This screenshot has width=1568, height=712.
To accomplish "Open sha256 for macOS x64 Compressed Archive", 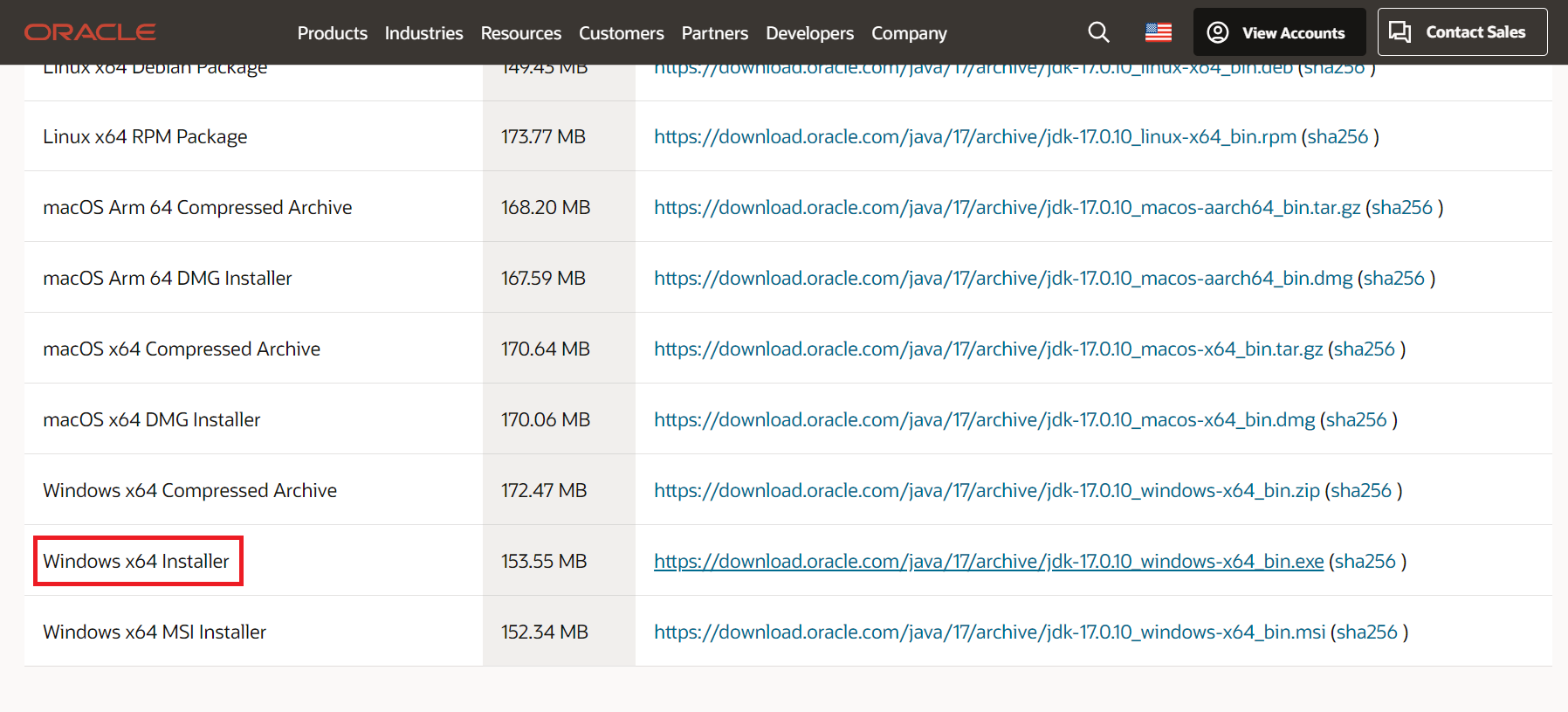I will (x=1365, y=349).
